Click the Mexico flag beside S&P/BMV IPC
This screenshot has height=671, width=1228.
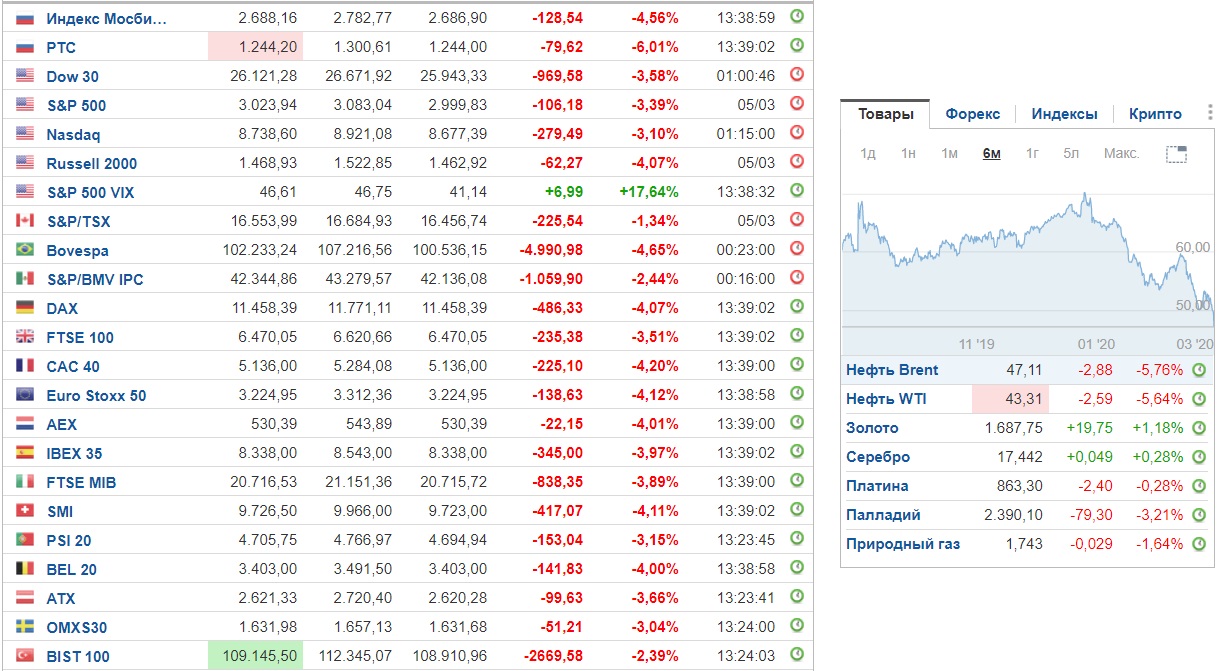point(25,279)
